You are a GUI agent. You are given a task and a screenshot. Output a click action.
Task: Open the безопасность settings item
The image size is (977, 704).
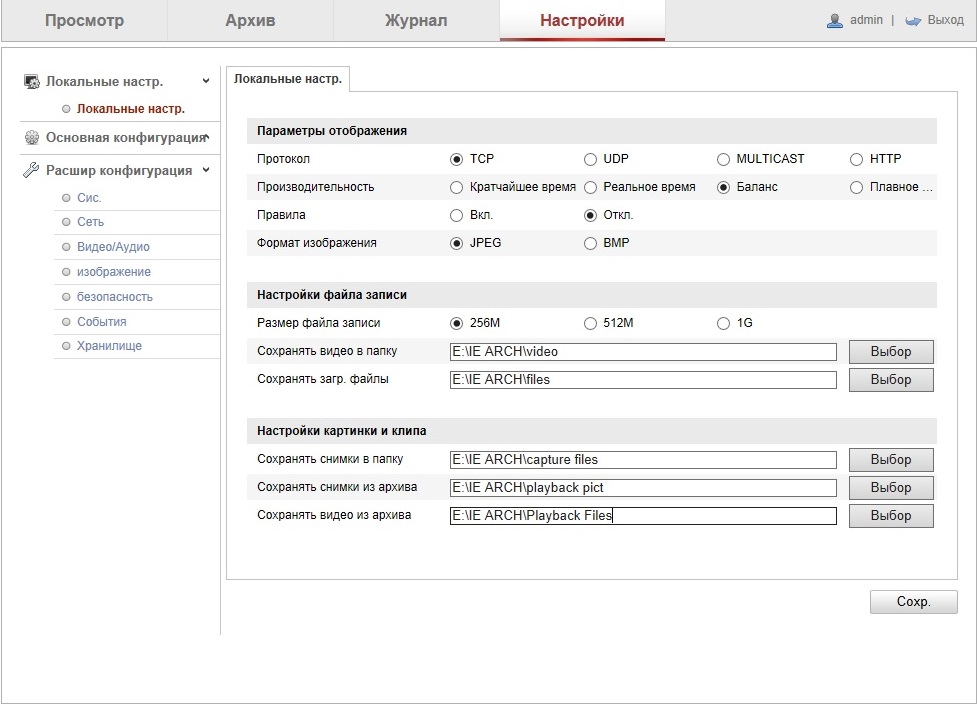115,297
